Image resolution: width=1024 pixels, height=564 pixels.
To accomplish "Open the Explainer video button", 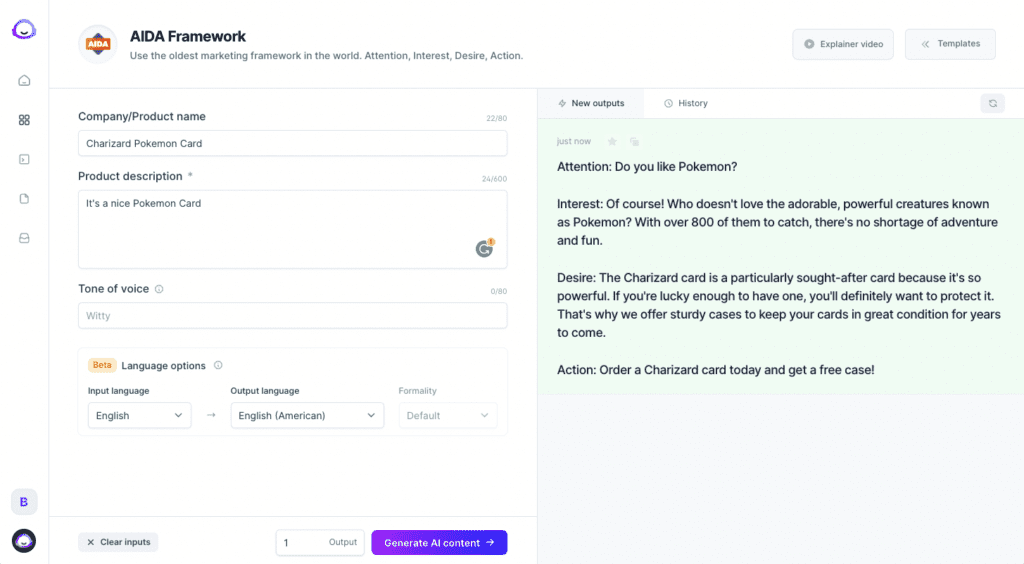I will pos(843,44).
